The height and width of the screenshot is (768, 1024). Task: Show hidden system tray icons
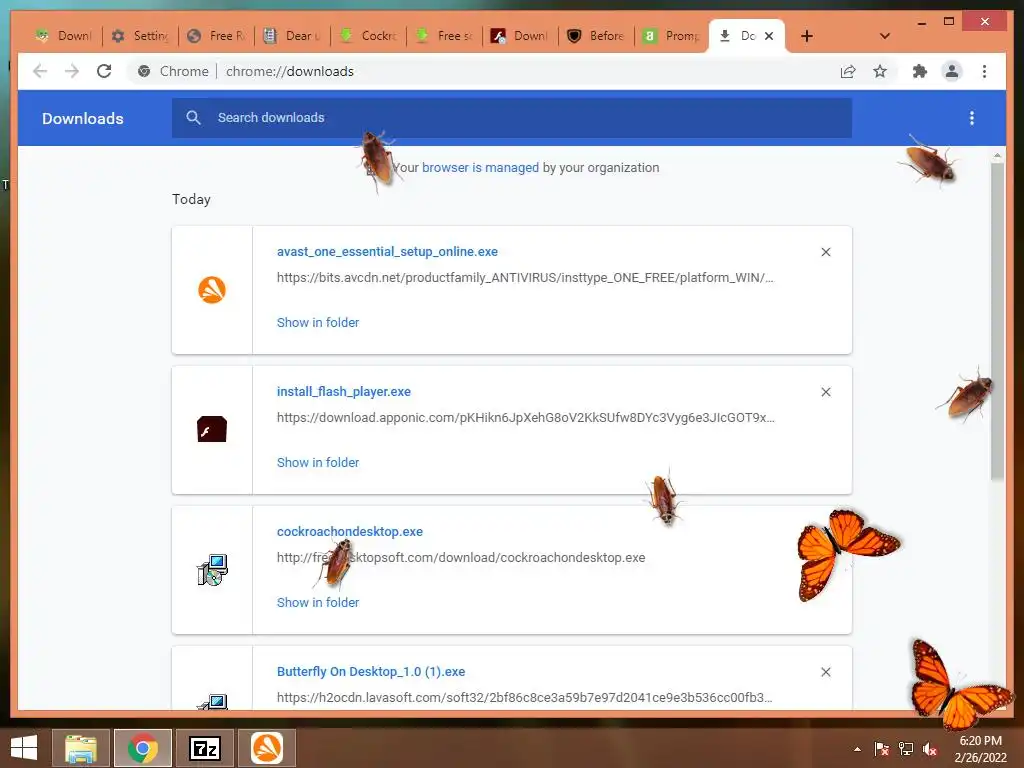point(857,749)
